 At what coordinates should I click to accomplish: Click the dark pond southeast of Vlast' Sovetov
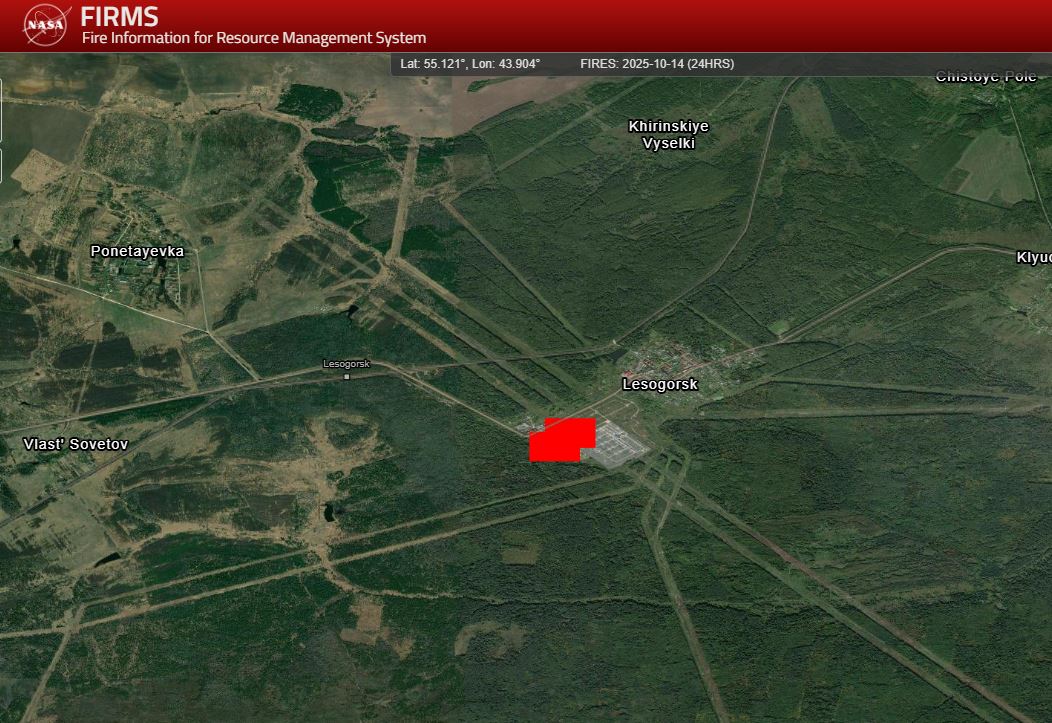point(328,514)
